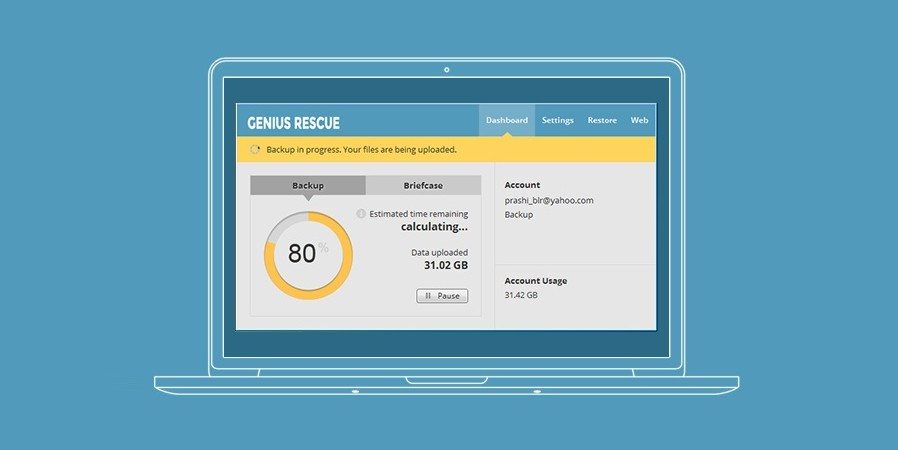Click the 31.02 GB data uploaded value
Image resolution: width=898 pixels, height=450 pixels.
tap(445, 266)
